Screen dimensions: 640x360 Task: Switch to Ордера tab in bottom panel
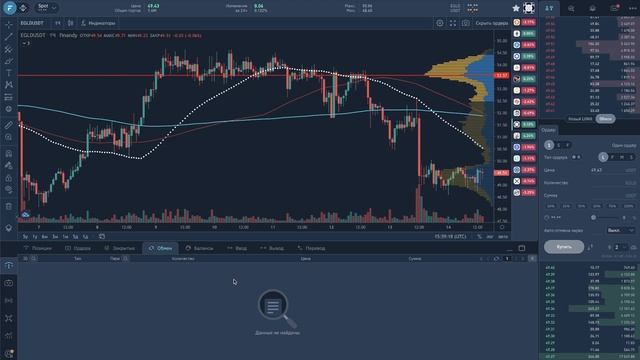(78, 248)
